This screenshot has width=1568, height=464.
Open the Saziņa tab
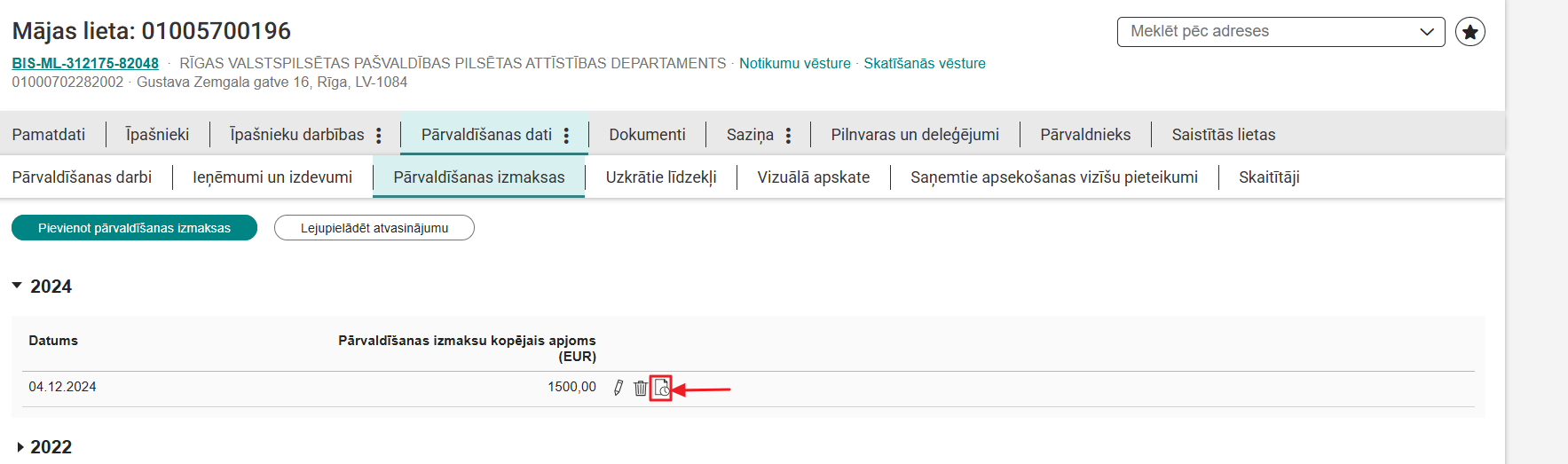(750, 135)
